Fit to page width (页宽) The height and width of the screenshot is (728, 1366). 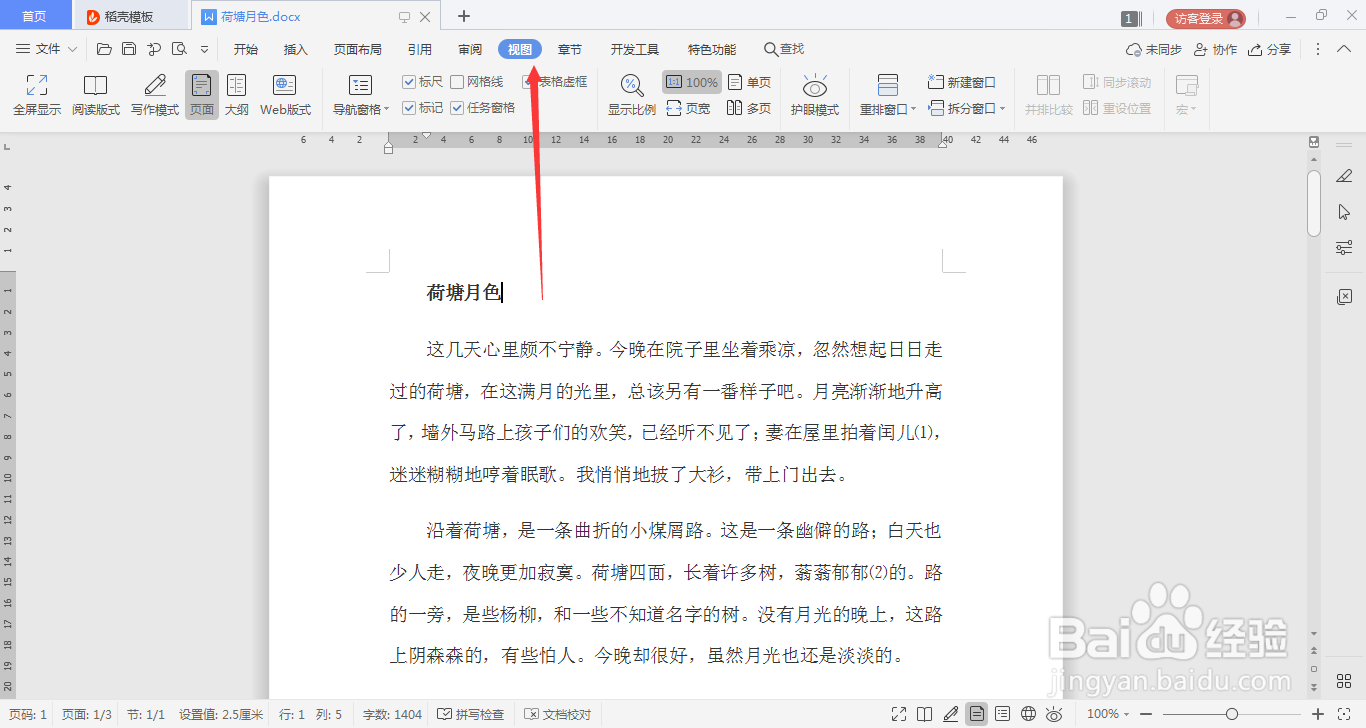[x=688, y=108]
